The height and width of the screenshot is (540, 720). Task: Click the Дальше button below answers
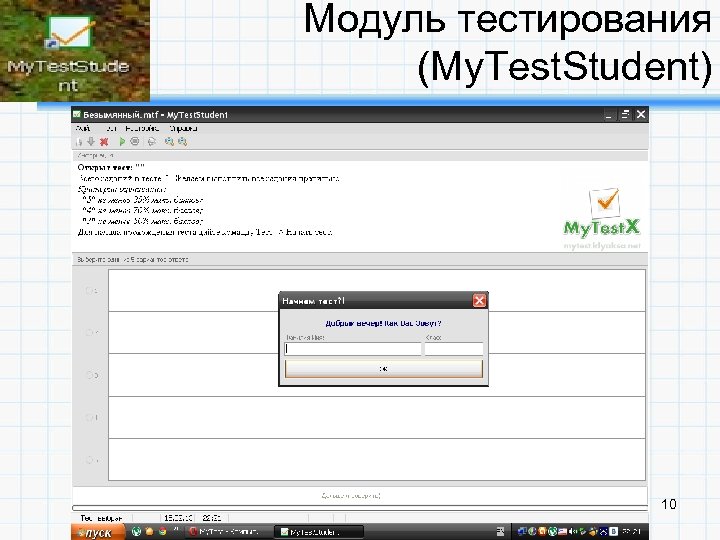351,495
